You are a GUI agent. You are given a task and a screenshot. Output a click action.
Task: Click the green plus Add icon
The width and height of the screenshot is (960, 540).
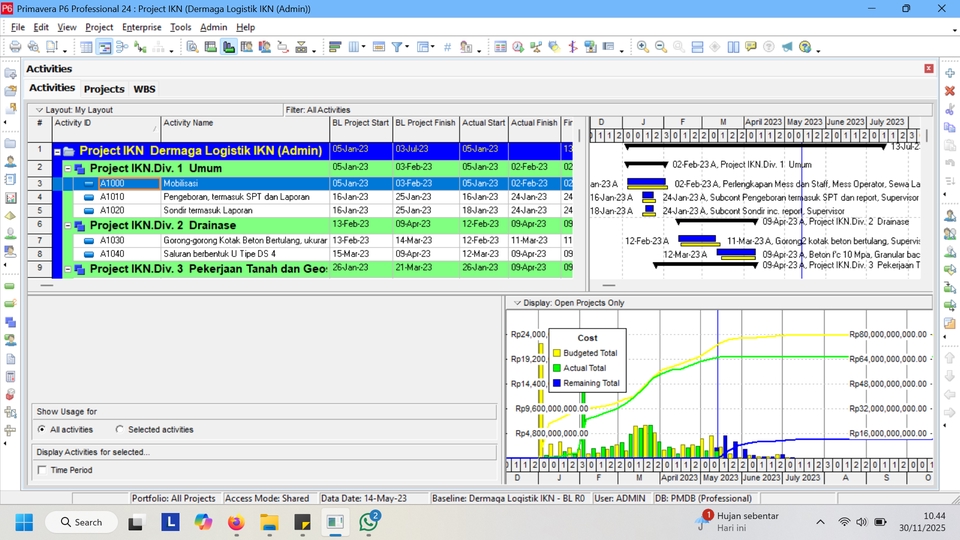pos(950,73)
